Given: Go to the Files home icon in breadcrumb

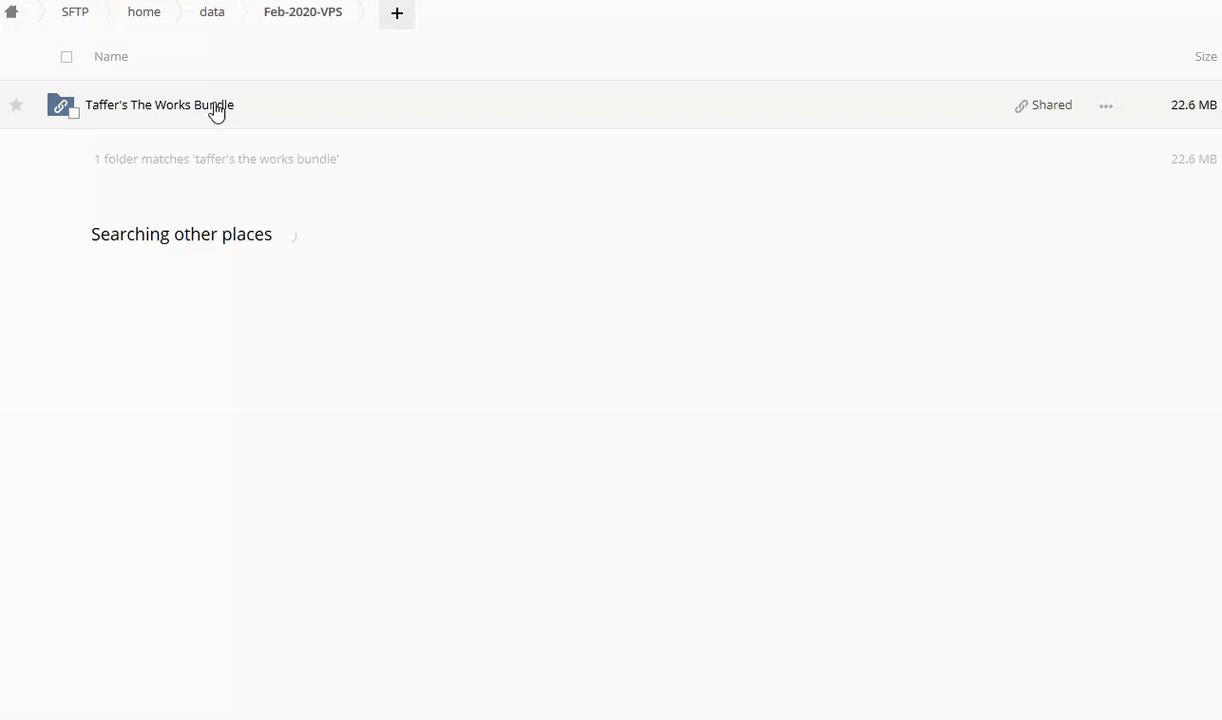Looking at the screenshot, I should point(12,12).
